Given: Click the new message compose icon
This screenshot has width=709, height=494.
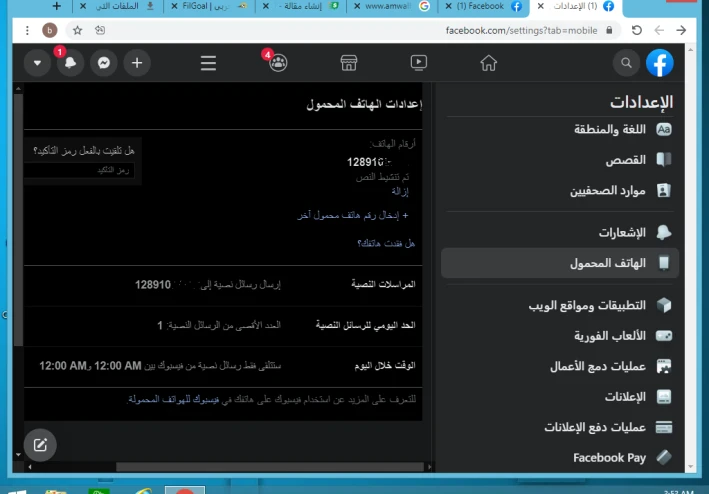Looking at the screenshot, I should (x=40, y=445).
